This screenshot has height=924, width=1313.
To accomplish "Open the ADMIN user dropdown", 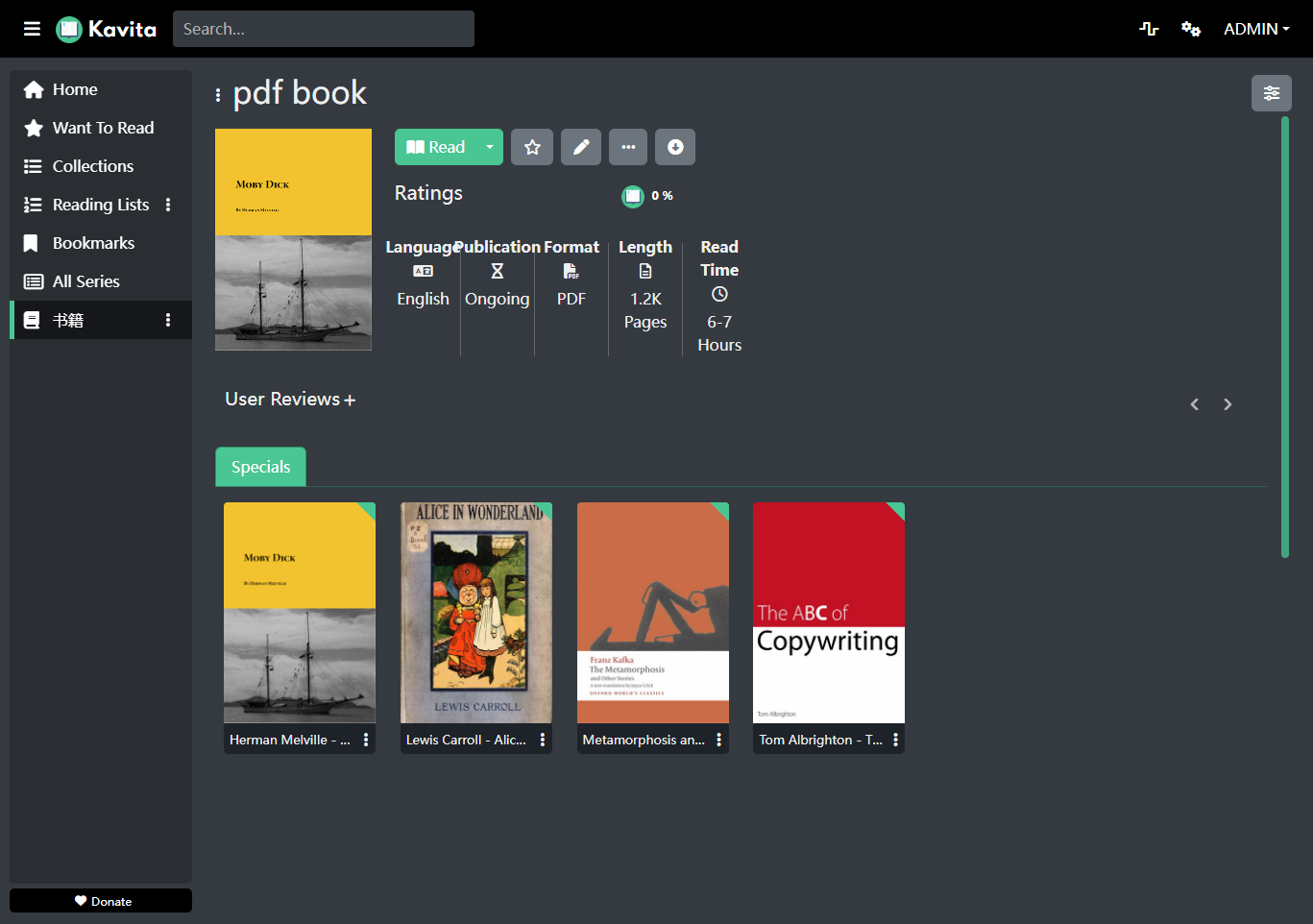I will [1256, 29].
